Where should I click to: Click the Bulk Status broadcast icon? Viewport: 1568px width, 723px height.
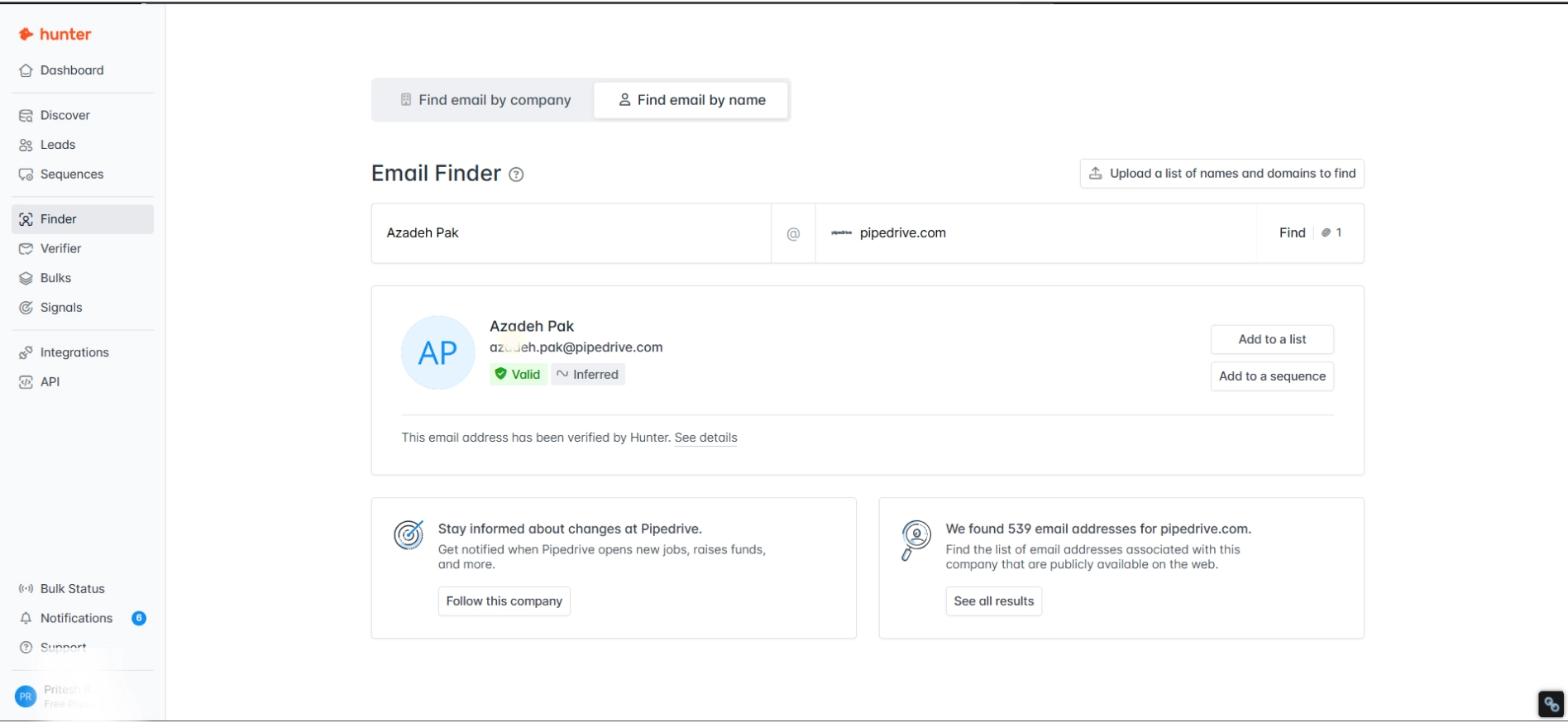click(x=26, y=589)
